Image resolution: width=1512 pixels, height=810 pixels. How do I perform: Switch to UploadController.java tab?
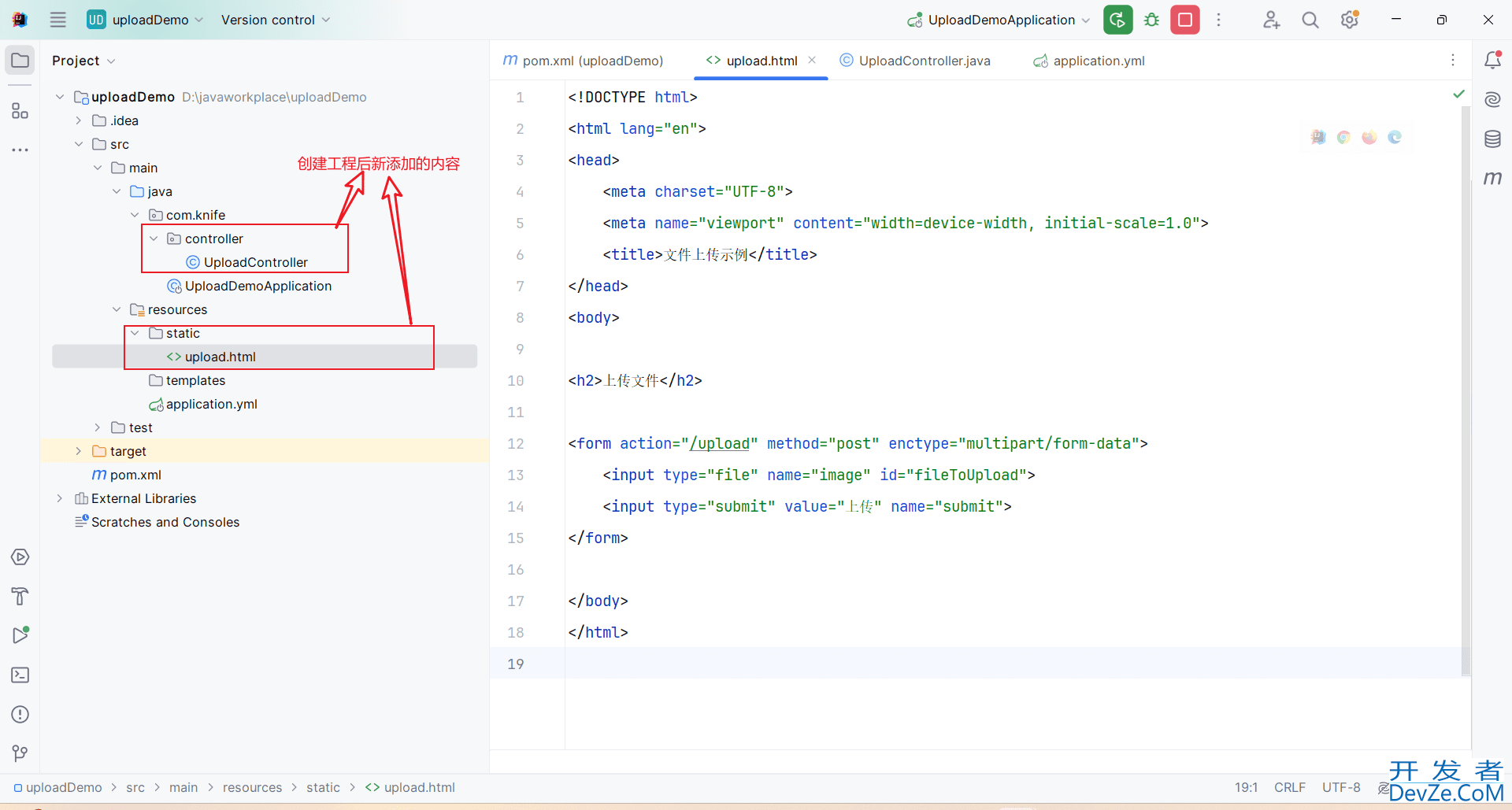[916, 61]
